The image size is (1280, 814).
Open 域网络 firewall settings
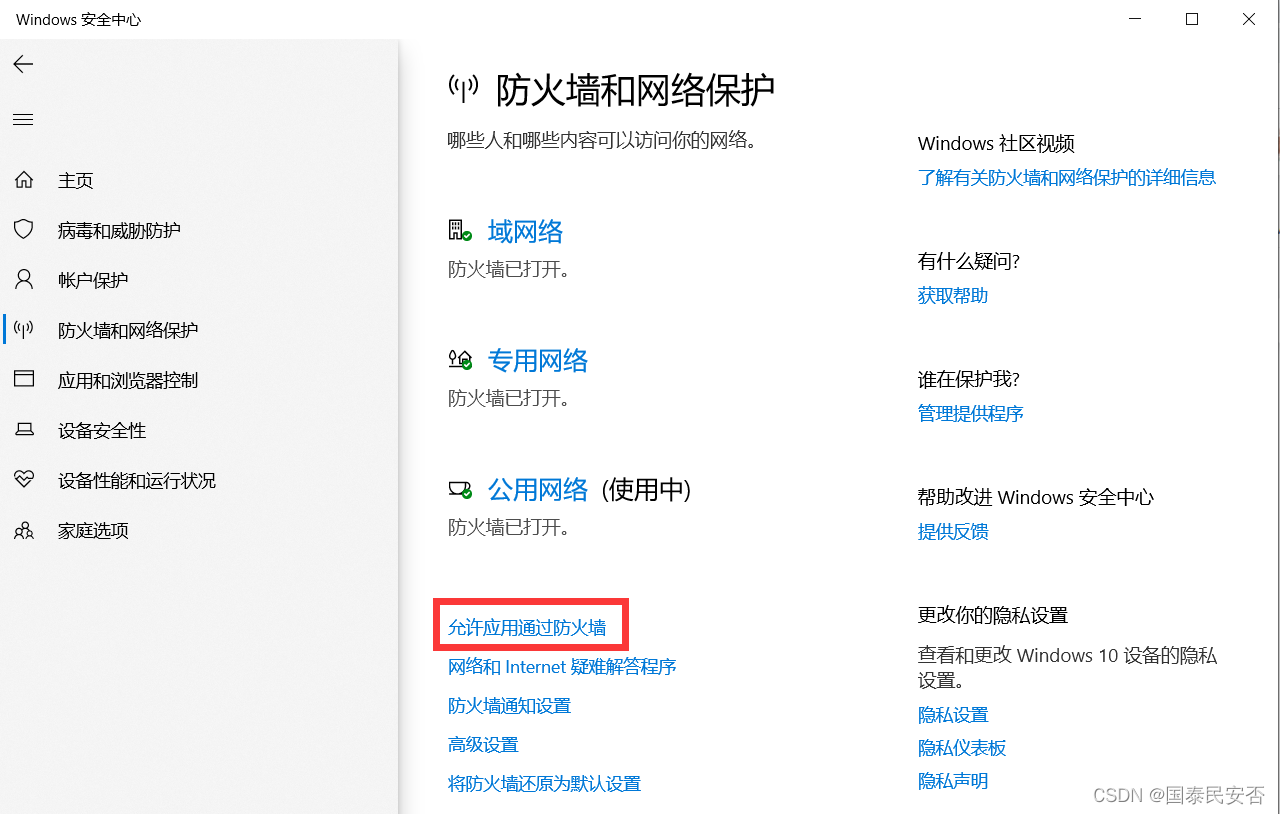tap(525, 232)
